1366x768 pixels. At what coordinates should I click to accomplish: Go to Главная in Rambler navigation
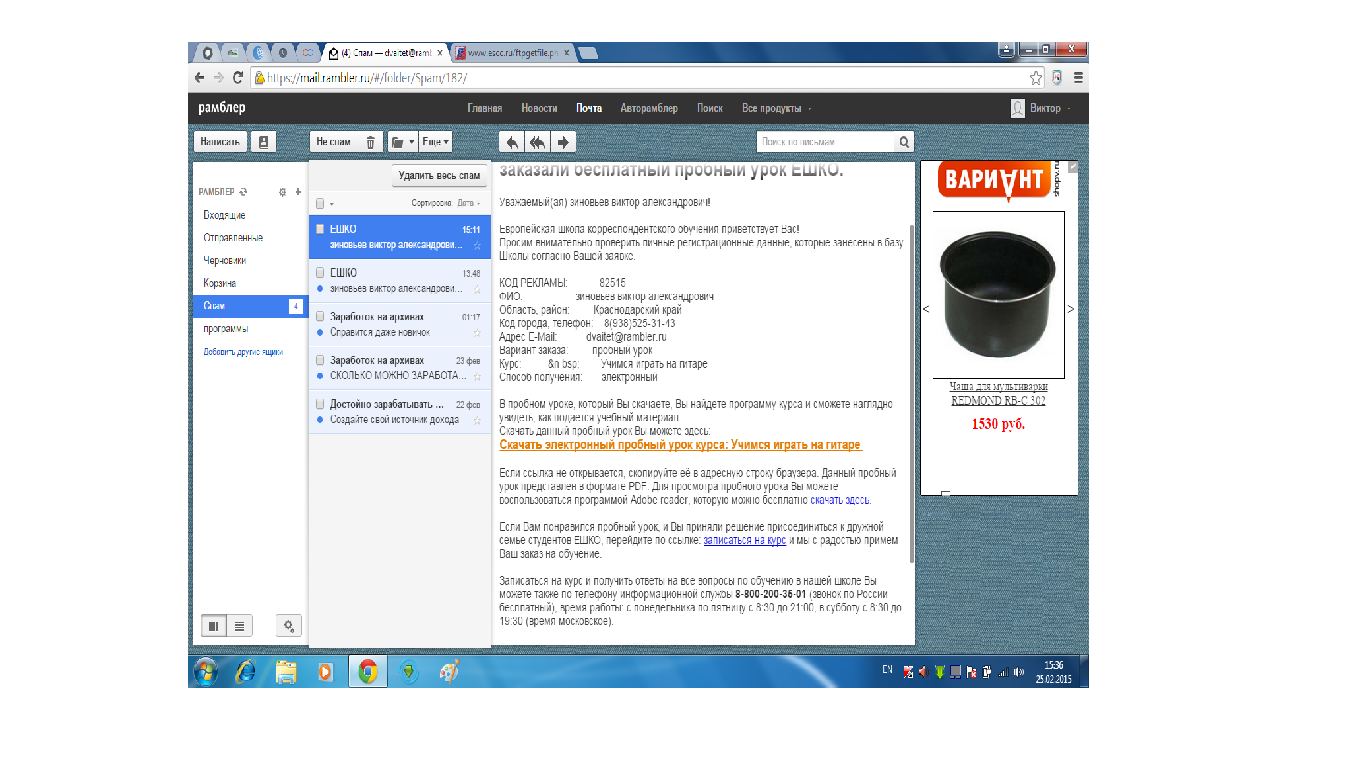484,108
